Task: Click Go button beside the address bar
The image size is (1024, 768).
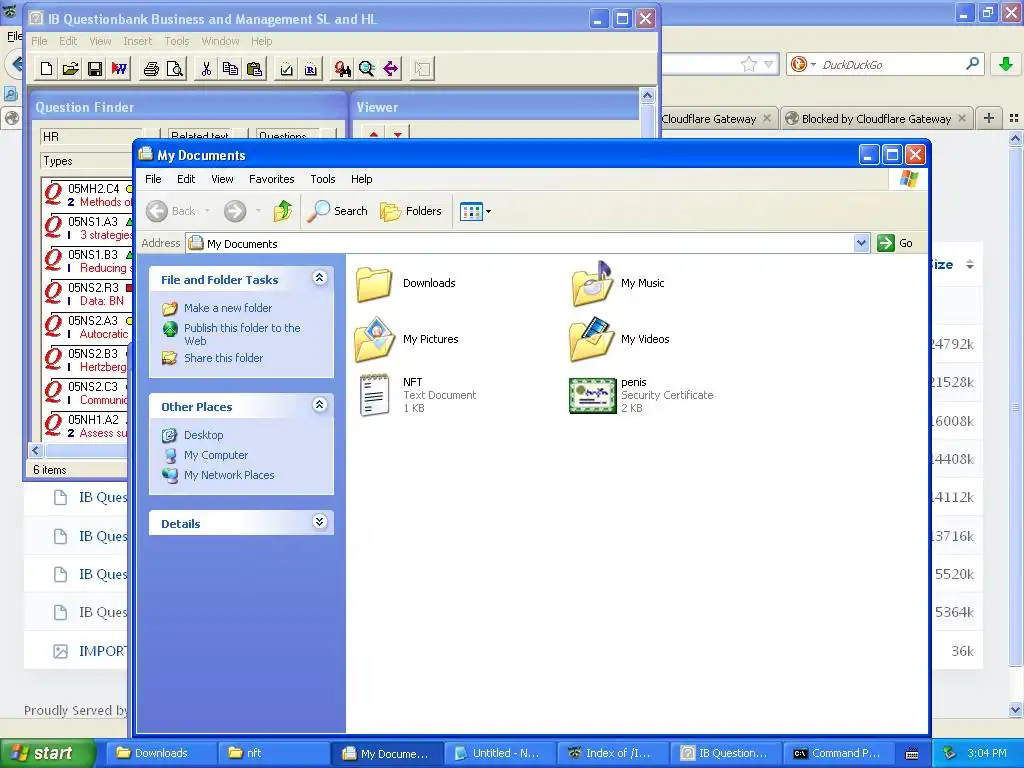Action: click(x=895, y=243)
